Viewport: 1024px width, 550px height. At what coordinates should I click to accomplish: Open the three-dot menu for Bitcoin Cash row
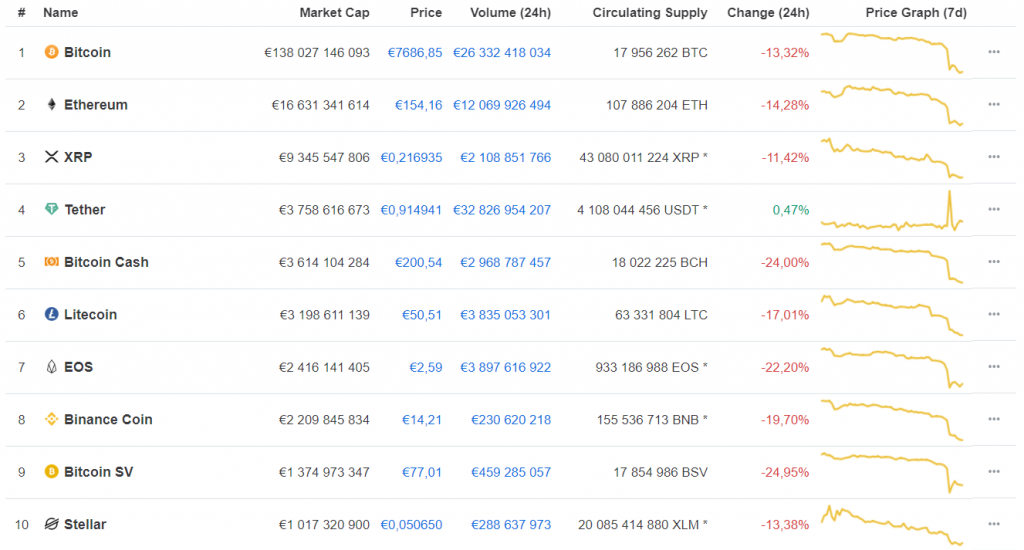[994, 262]
